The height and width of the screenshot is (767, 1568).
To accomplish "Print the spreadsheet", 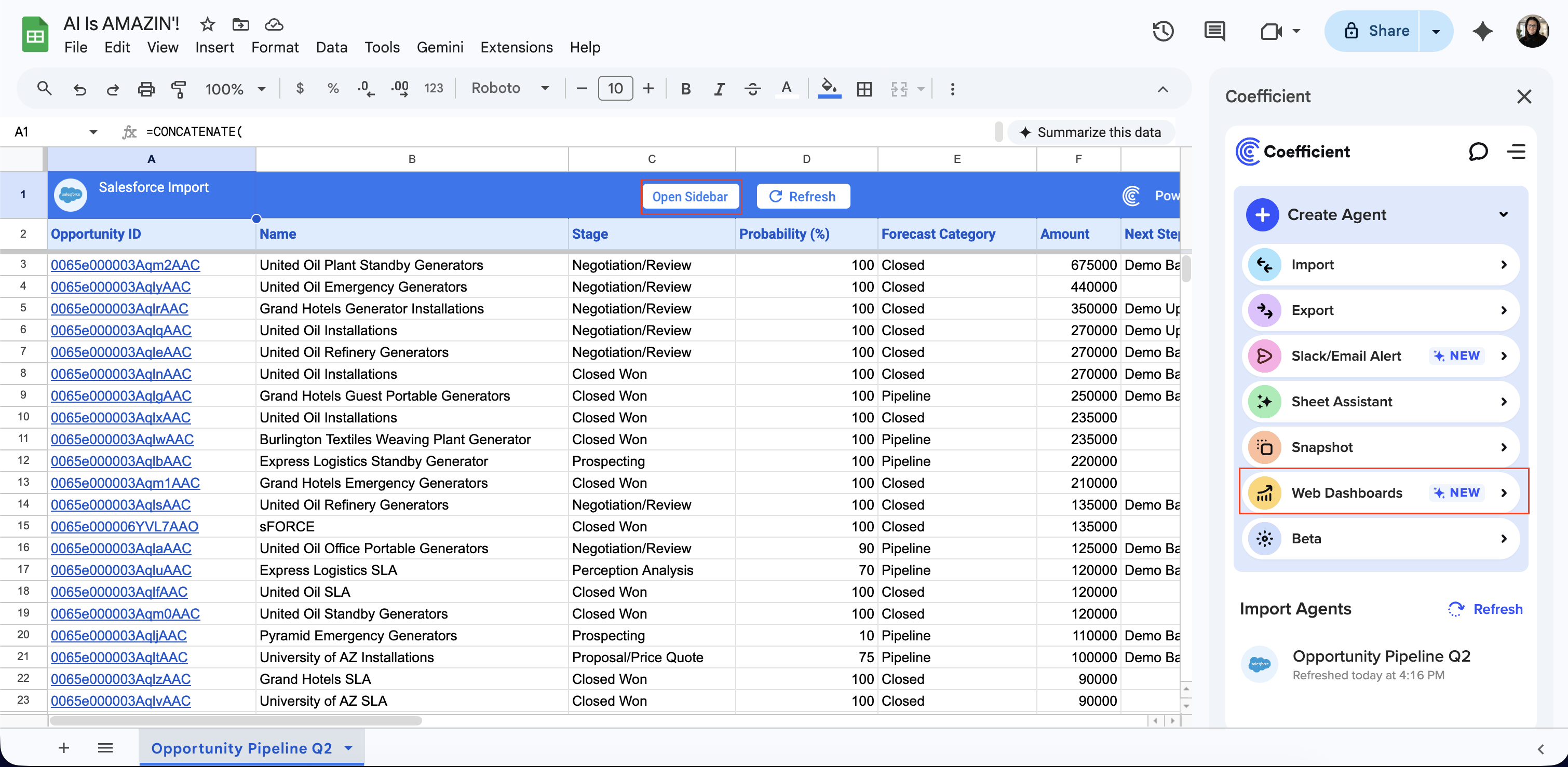I will tap(146, 89).
